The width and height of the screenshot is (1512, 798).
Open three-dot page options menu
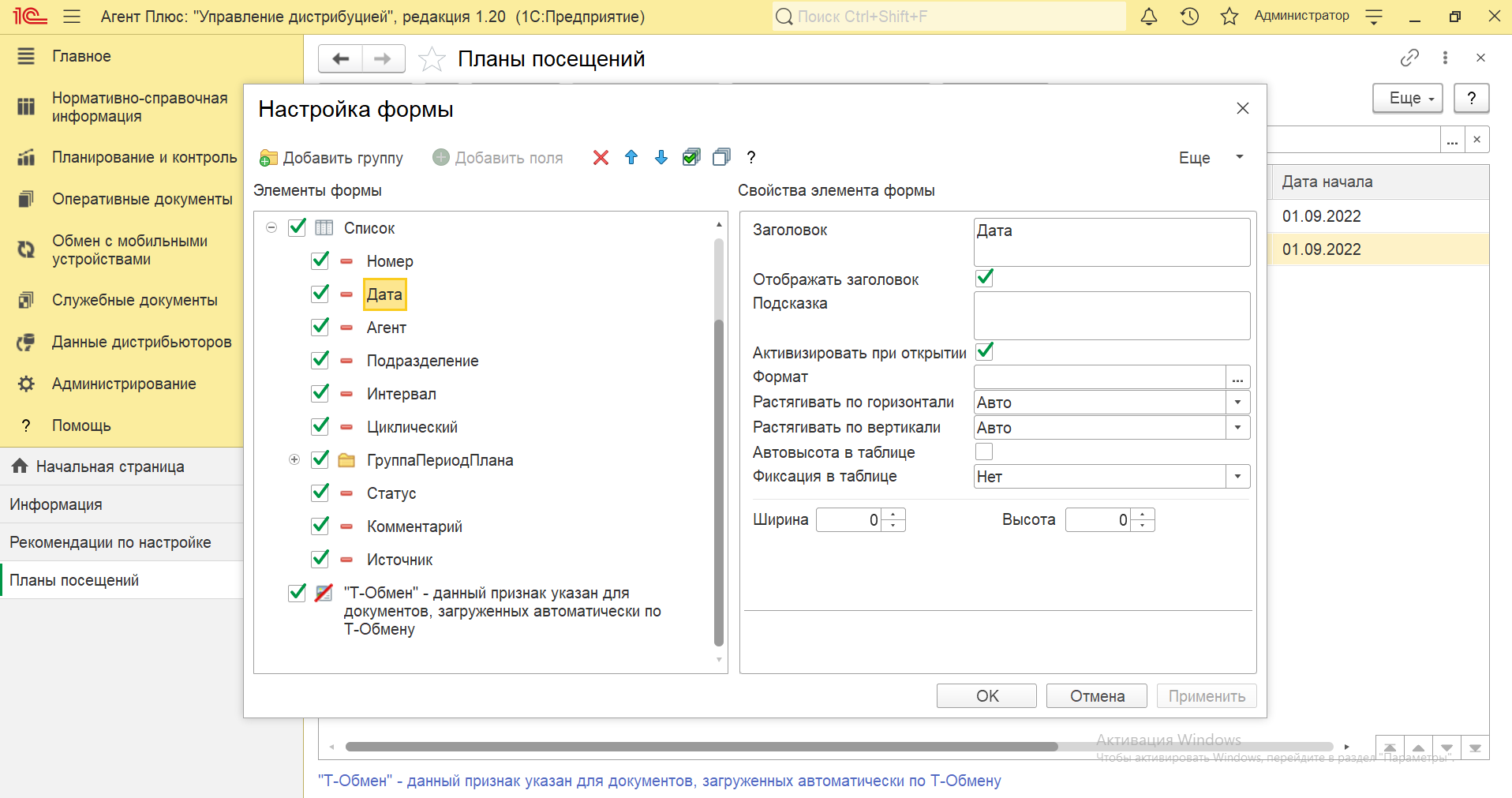1445,58
